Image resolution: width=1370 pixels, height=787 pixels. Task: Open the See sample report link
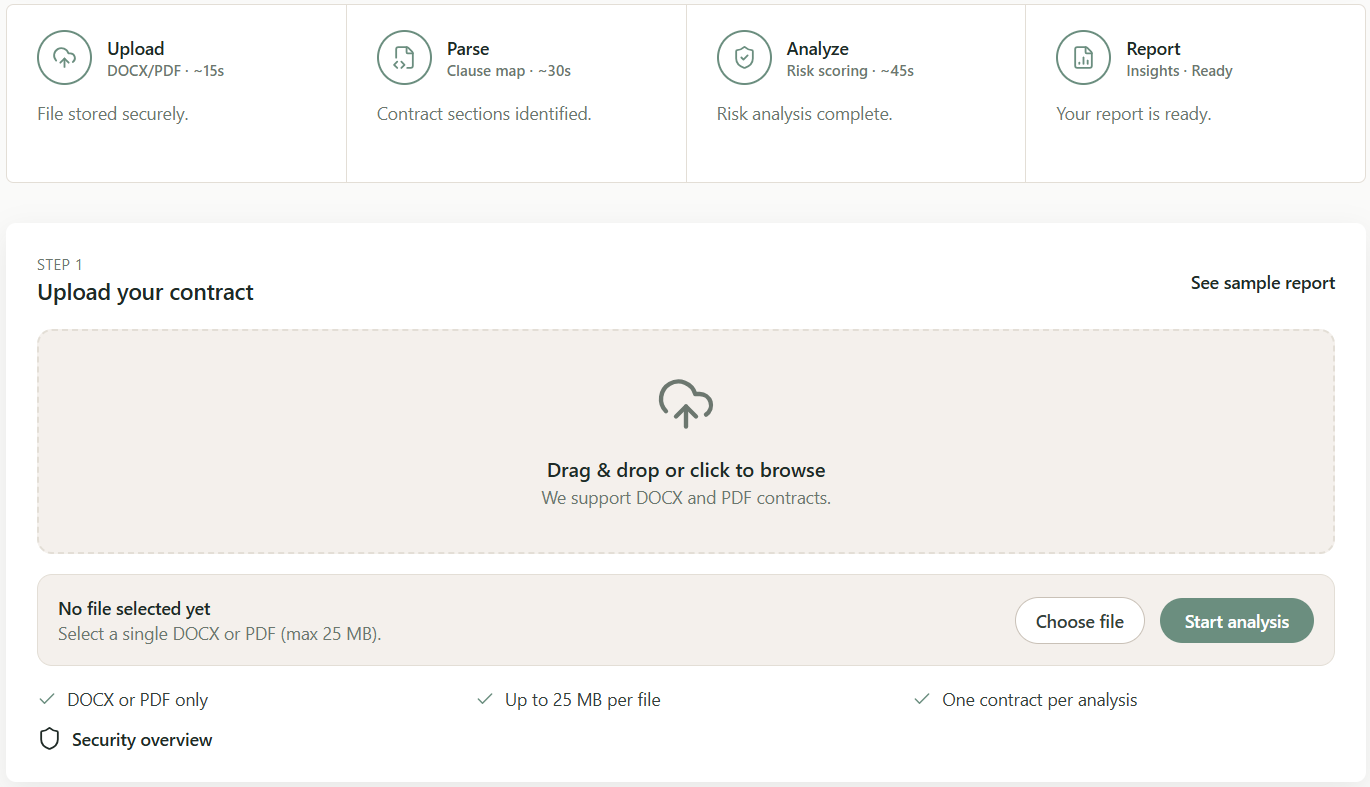click(x=1262, y=283)
